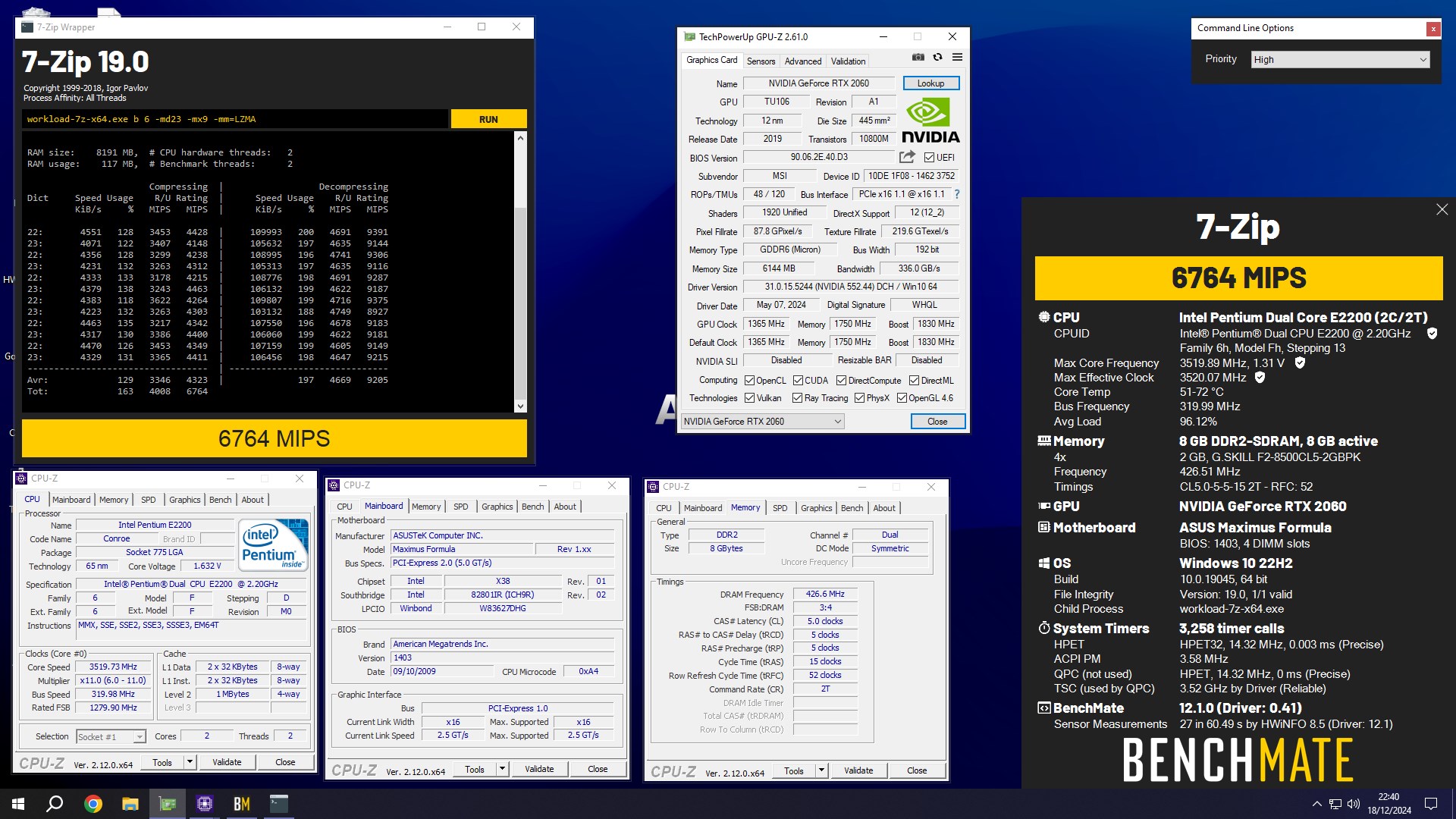1456x819 pixels.
Task: Toggle the Ray Tracing checkbox
Action: [x=797, y=398]
